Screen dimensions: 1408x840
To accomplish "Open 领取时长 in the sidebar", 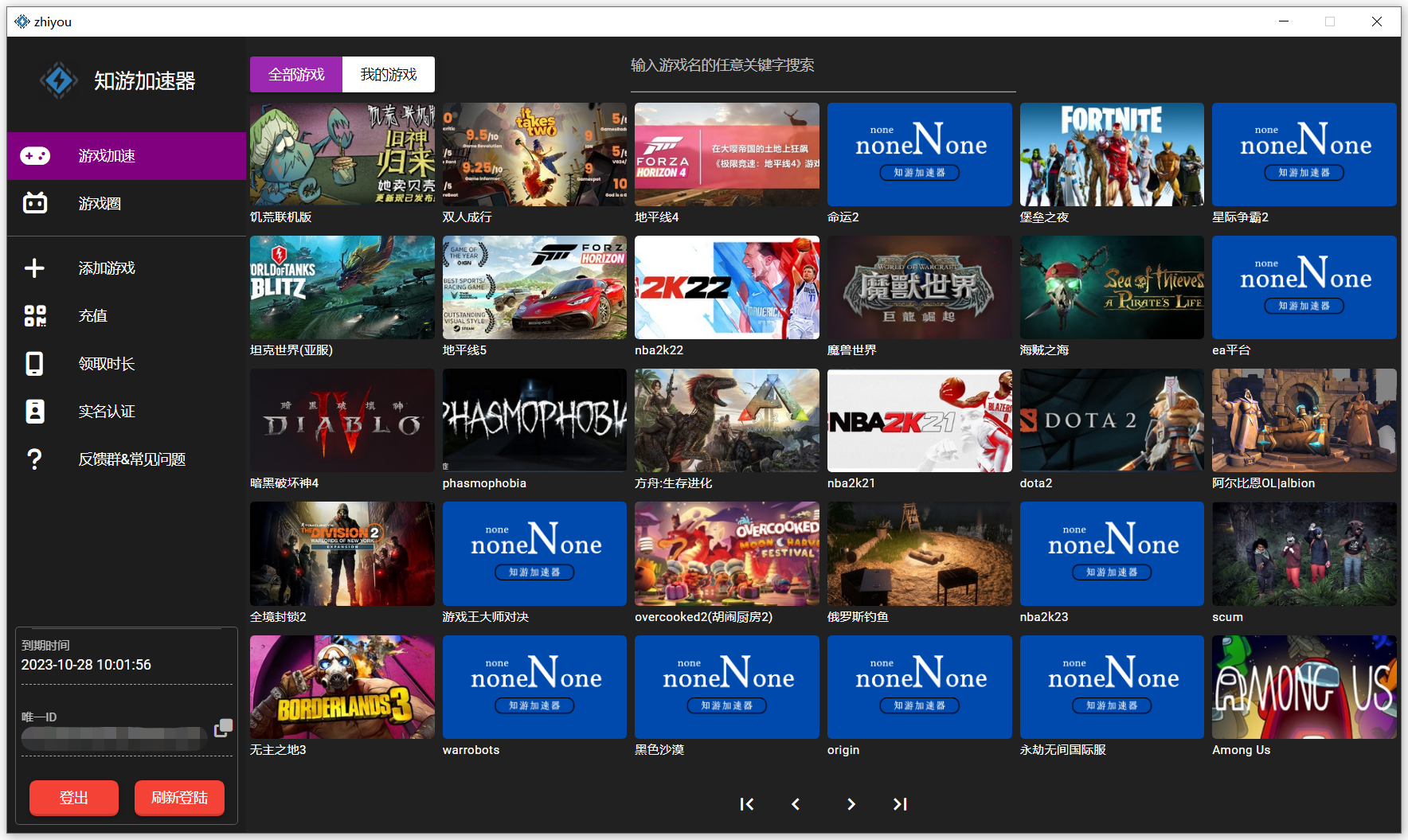I will point(127,364).
